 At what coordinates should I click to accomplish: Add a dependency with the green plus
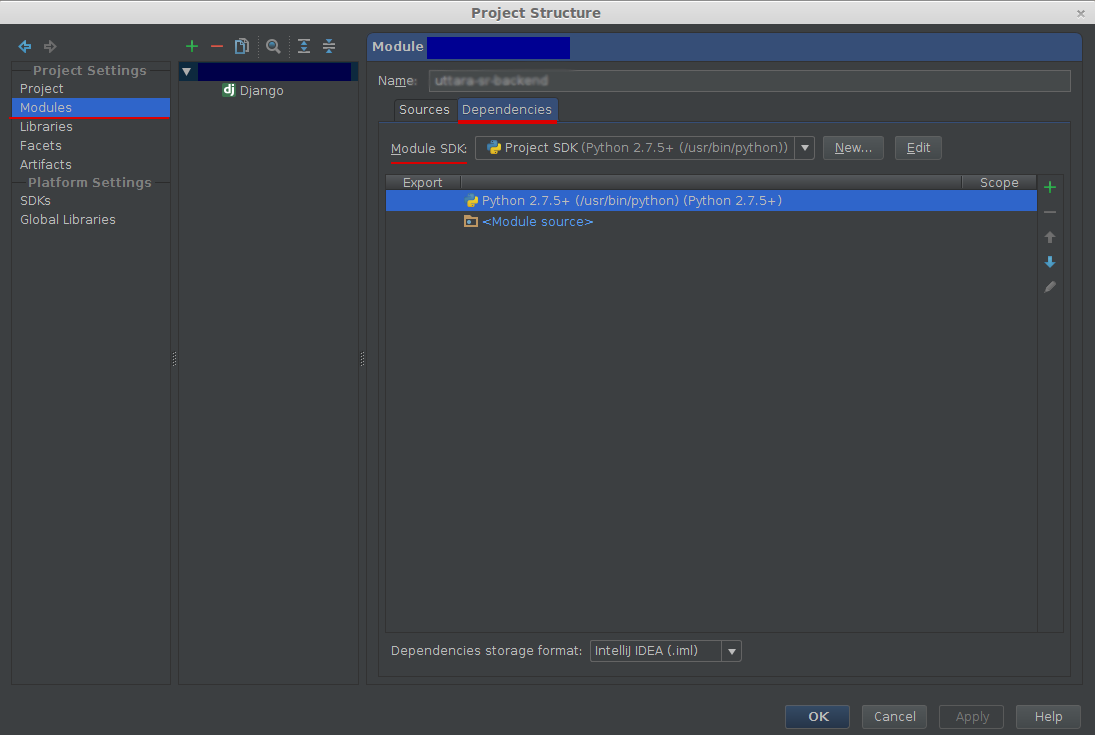point(1050,187)
